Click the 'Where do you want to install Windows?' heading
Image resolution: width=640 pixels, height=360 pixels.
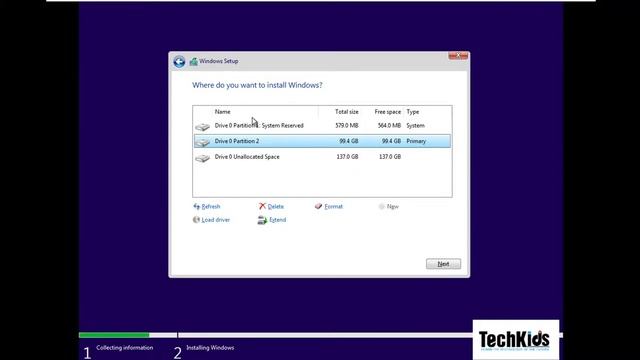[x=257, y=85]
